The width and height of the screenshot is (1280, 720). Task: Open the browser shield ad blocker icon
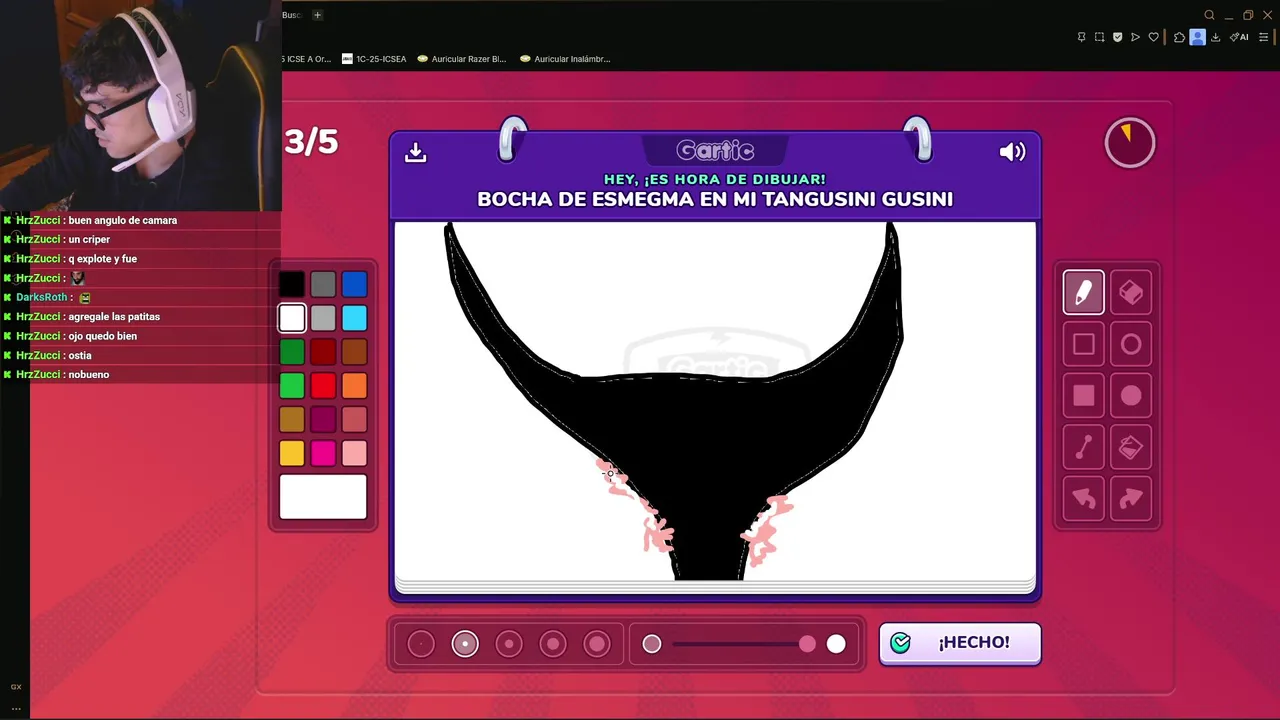(x=1117, y=37)
